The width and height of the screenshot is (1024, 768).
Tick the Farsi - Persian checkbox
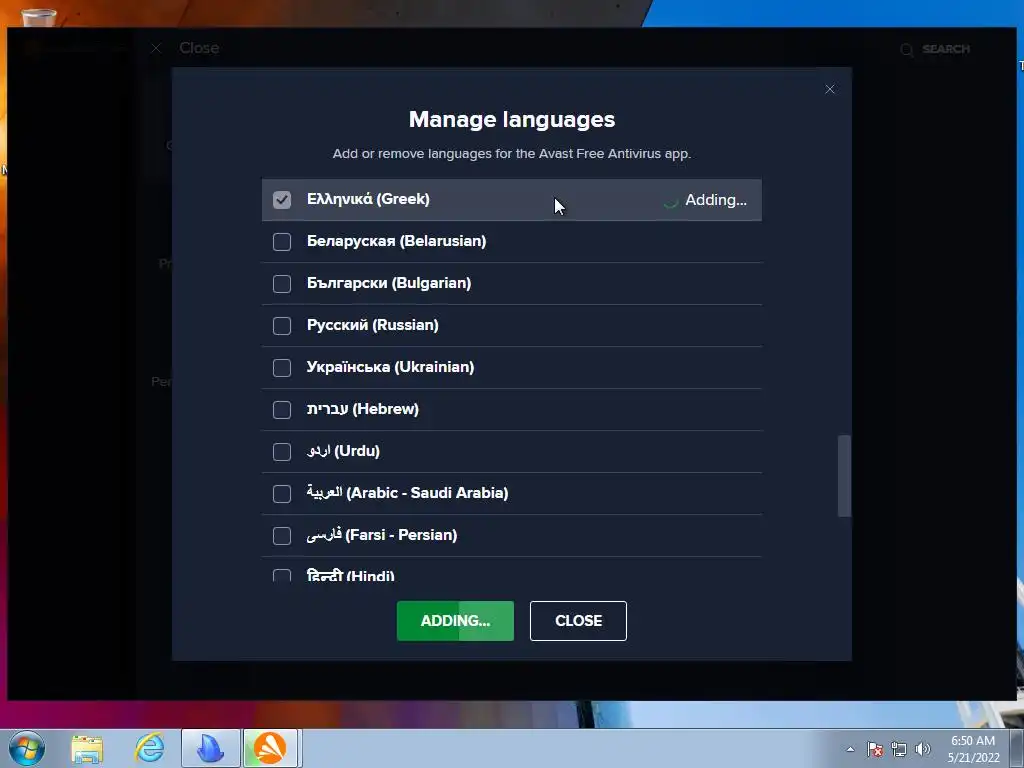[x=281, y=536]
